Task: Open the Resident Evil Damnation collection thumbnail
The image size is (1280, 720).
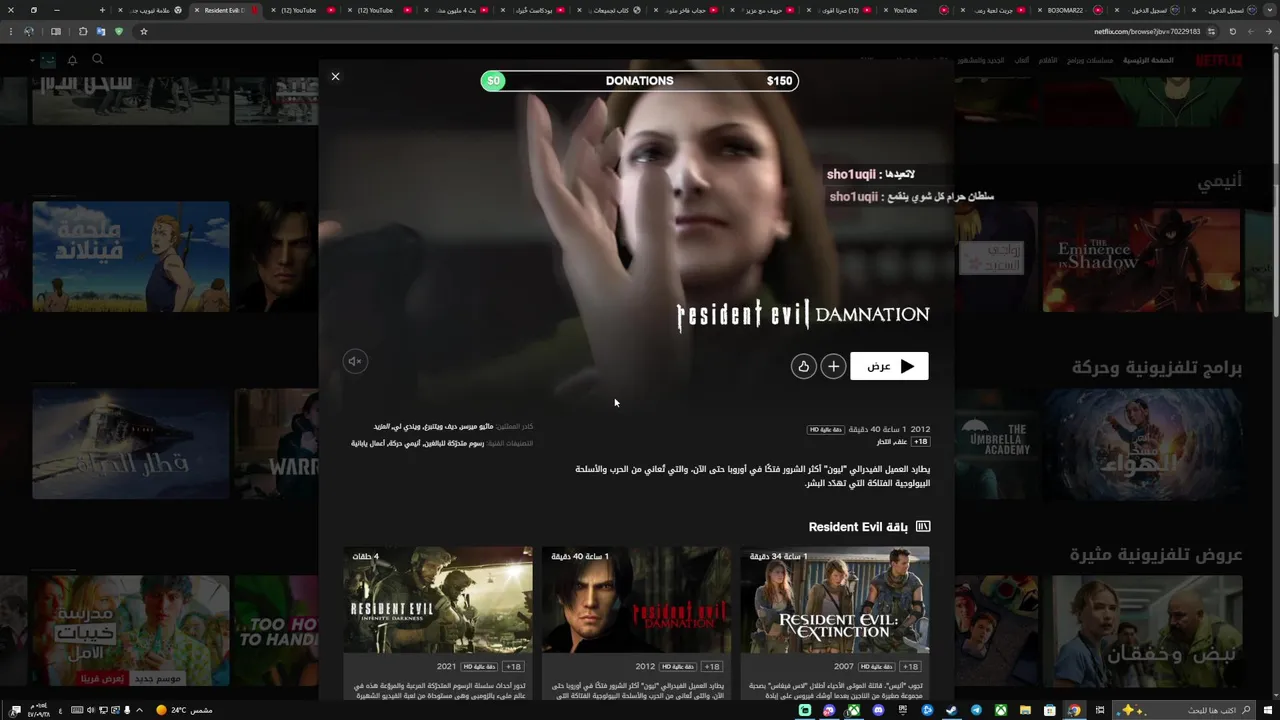Action: 636,600
